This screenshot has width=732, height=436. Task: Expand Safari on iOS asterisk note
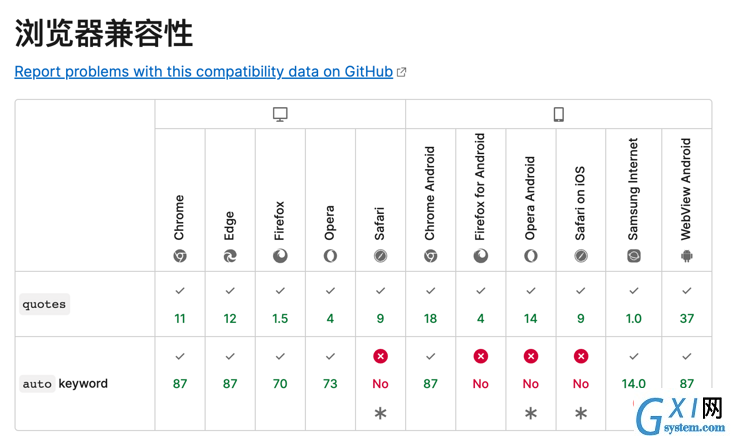point(581,413)
